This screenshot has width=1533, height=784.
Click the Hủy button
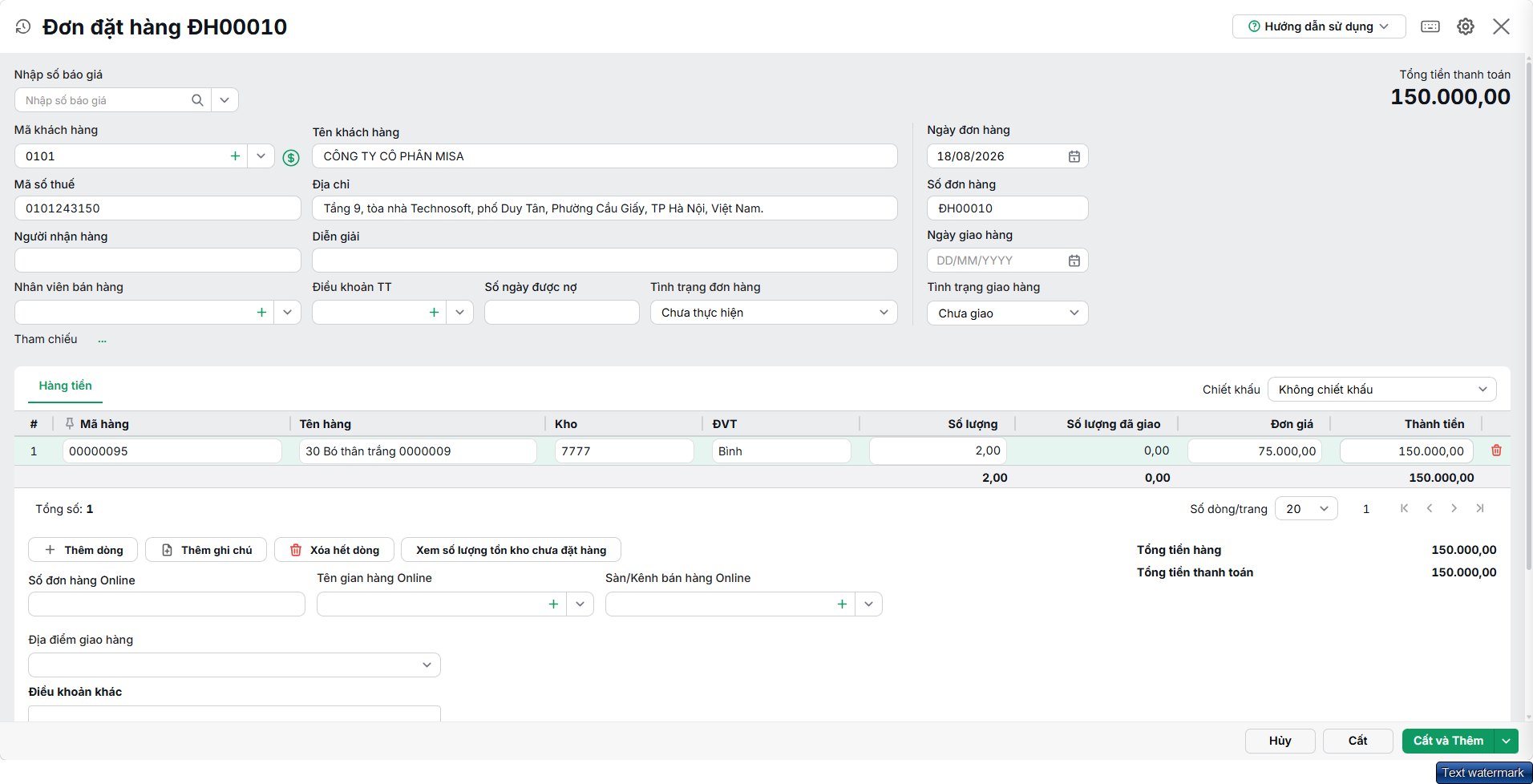click(x=1280, y=742)
